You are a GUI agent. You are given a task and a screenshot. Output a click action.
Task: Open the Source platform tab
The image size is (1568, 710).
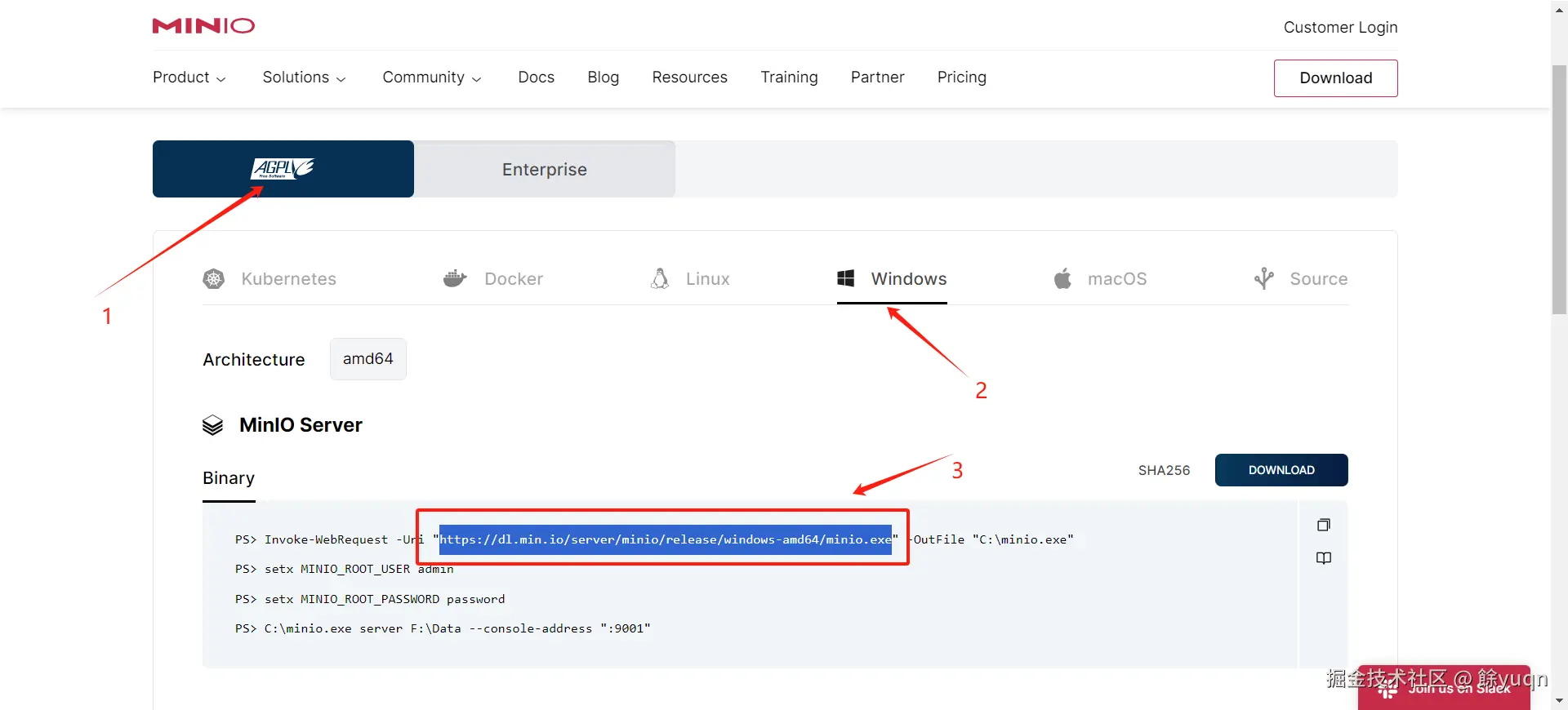pyautogui.click(x=1301, y=279)
